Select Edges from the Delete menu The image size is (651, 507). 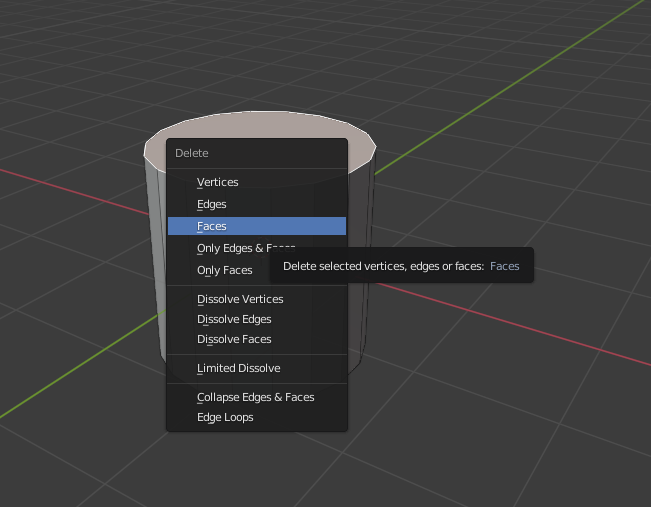pos(257,204)
